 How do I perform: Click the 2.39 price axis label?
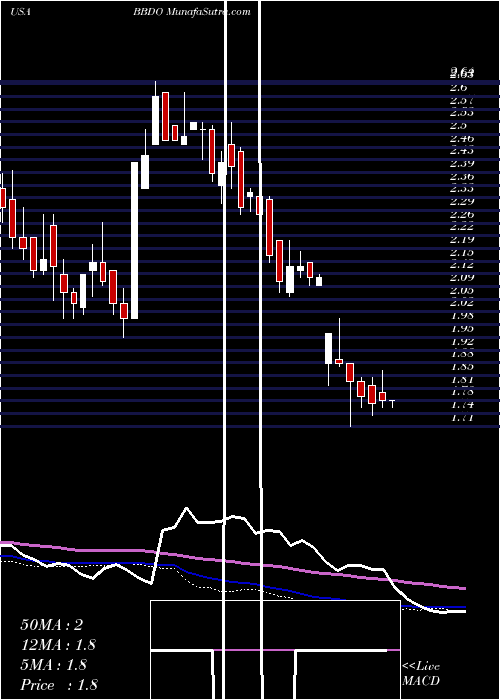462,164
